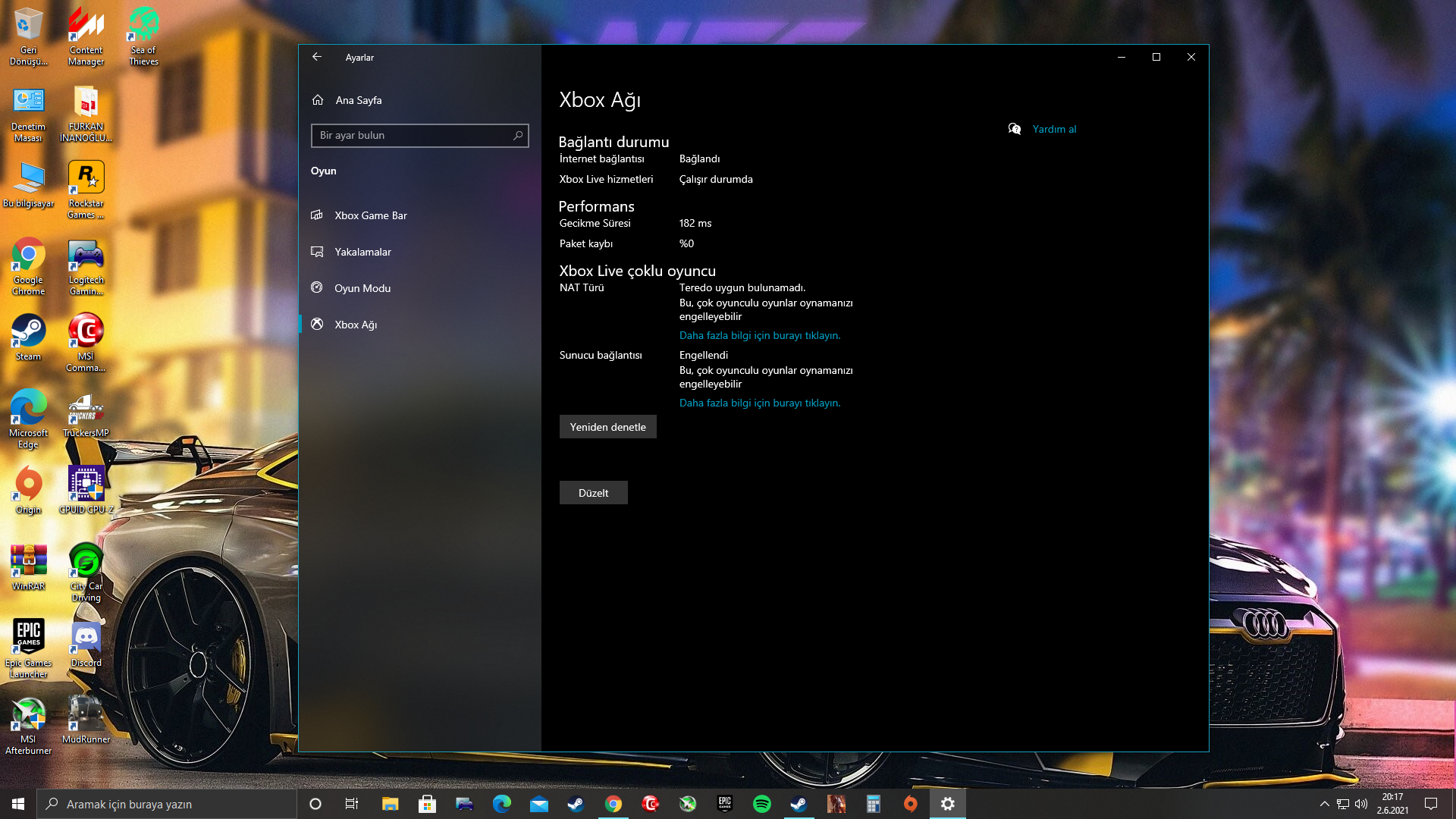This screenshot has width=1456, height=819.
Task: Open Ana Sayfa home page
Action: coord(358,100)
